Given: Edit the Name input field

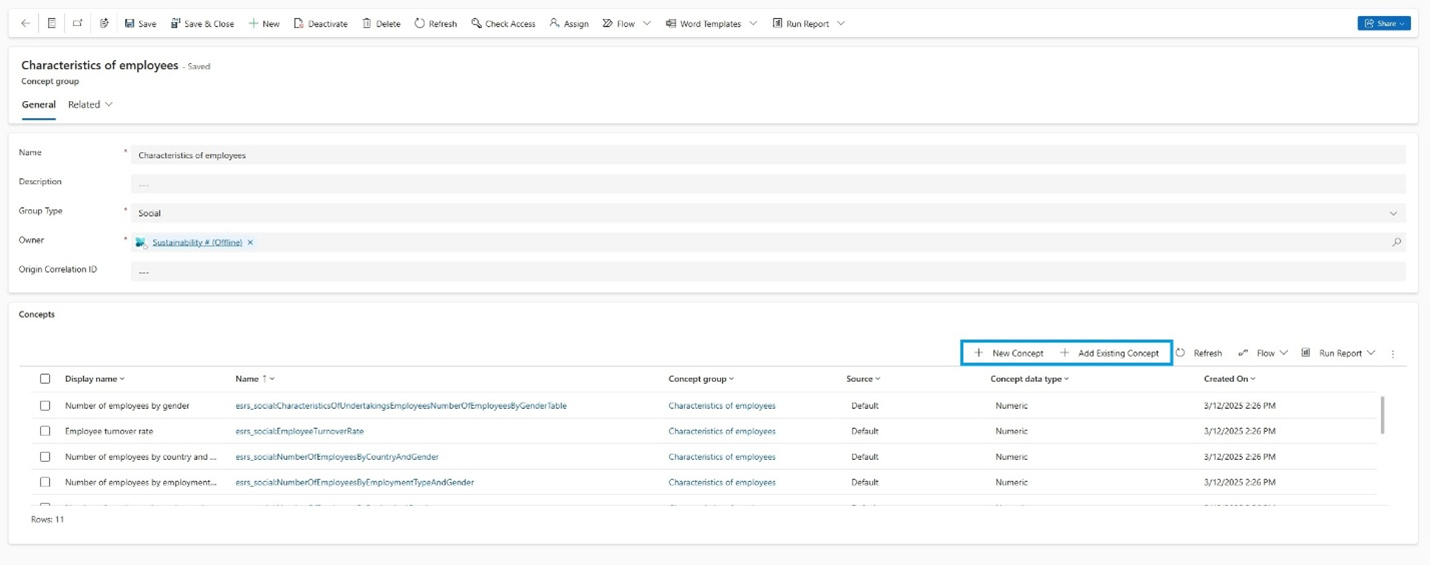Looking at the screenshot, I should click(768, 155).
